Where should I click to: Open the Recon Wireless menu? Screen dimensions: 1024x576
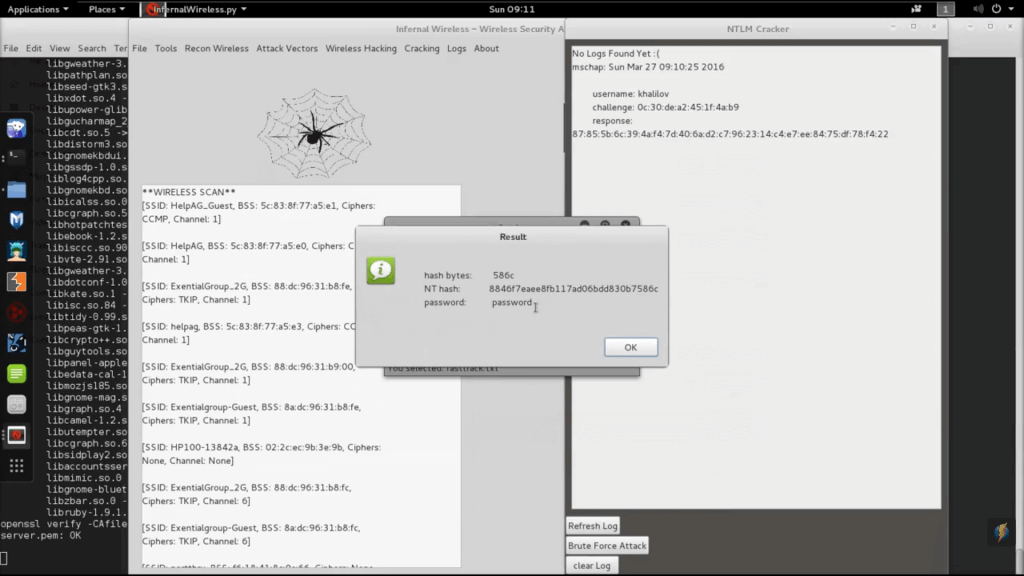click(216, 48)
